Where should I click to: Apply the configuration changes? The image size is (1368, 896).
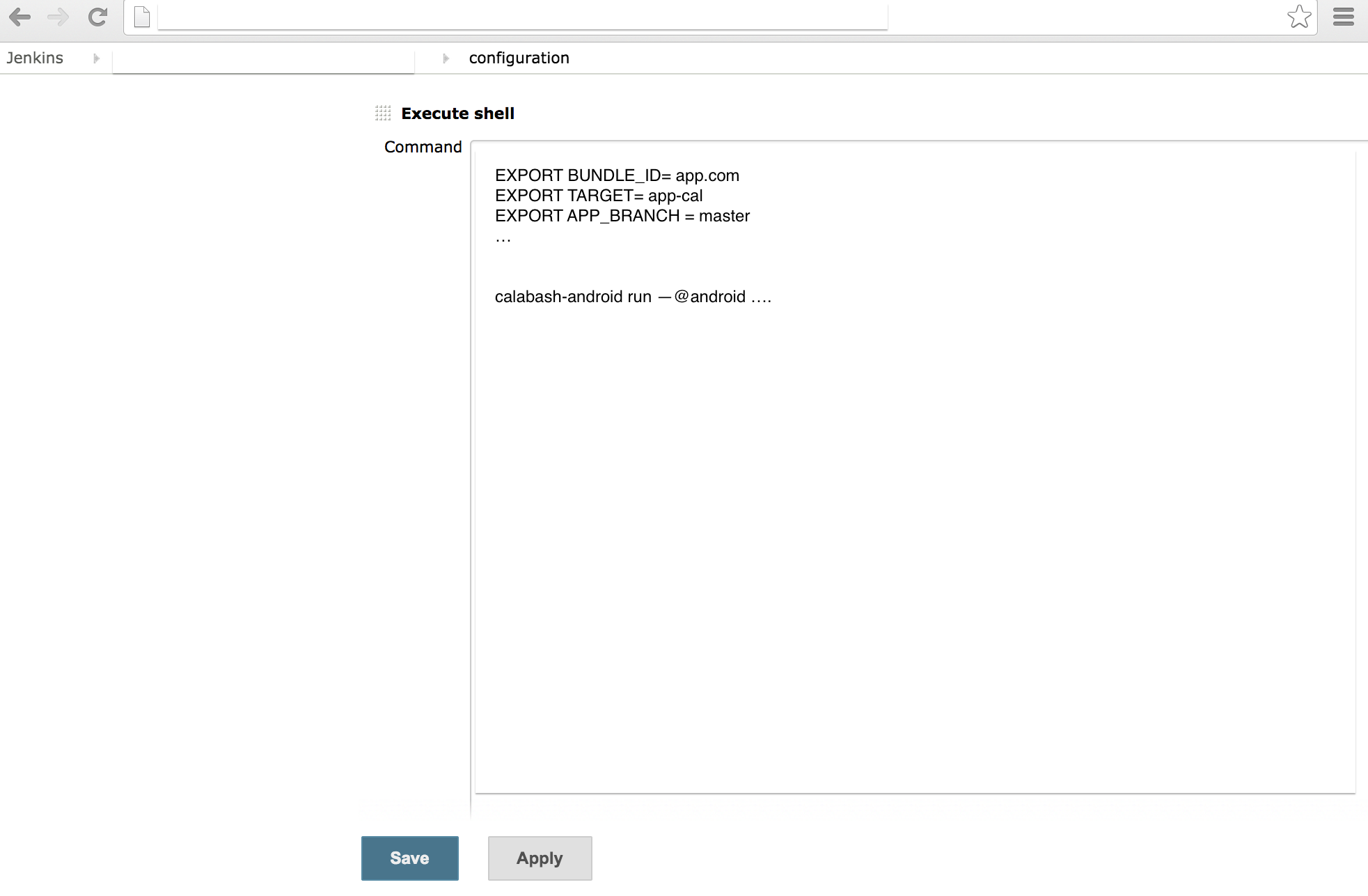540,858
